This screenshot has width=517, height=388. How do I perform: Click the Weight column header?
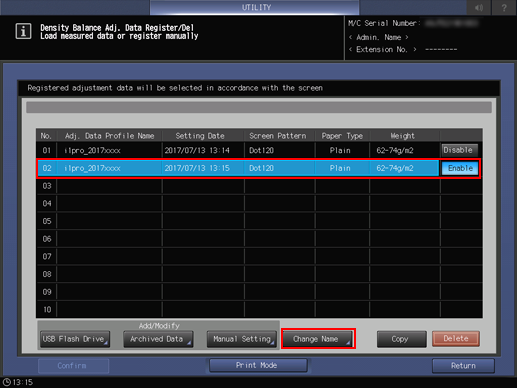pyautogui.click(x=402, y=136)
